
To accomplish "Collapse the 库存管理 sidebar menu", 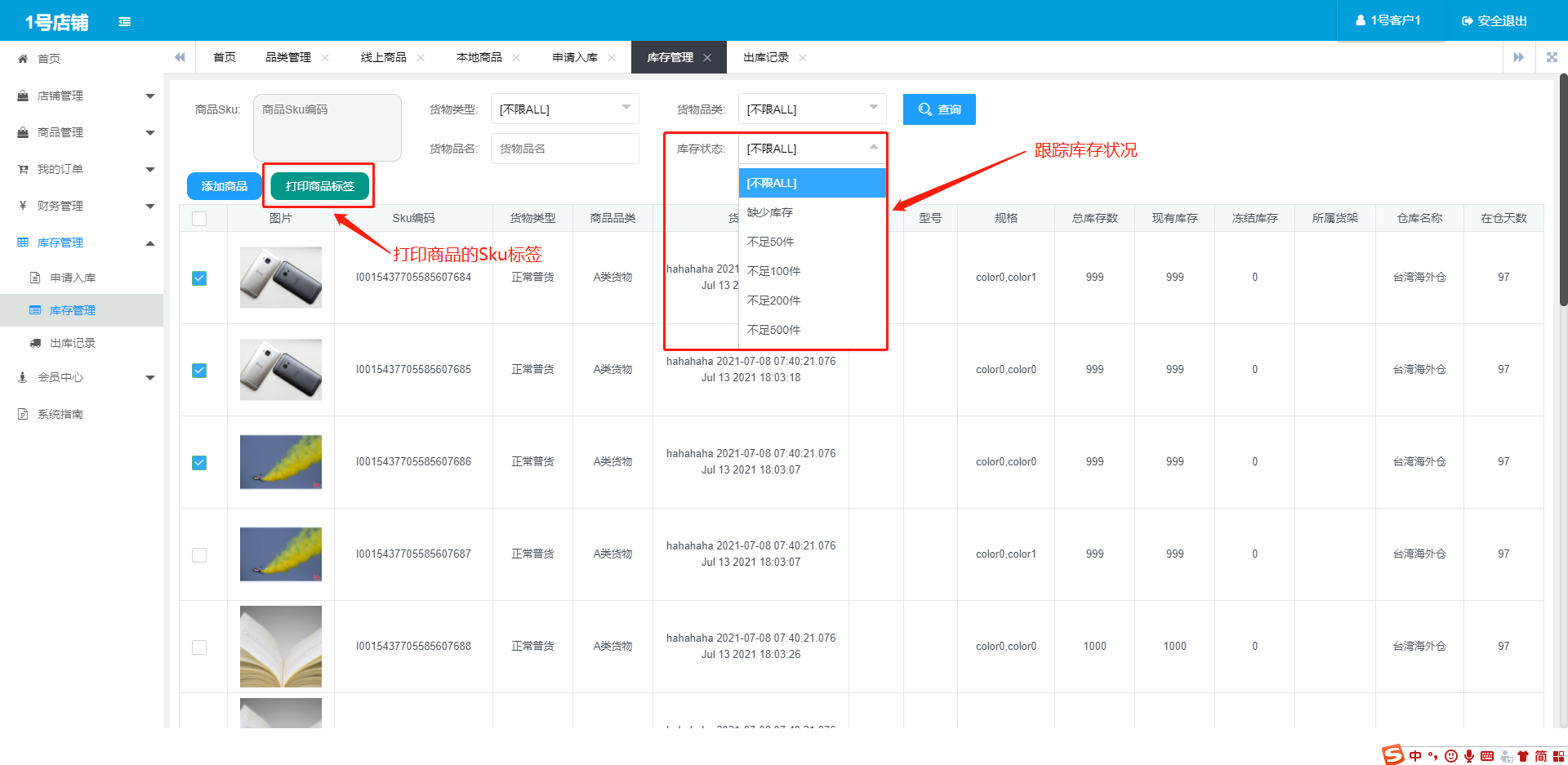I will pyautogui.click(x=82, y=242).
